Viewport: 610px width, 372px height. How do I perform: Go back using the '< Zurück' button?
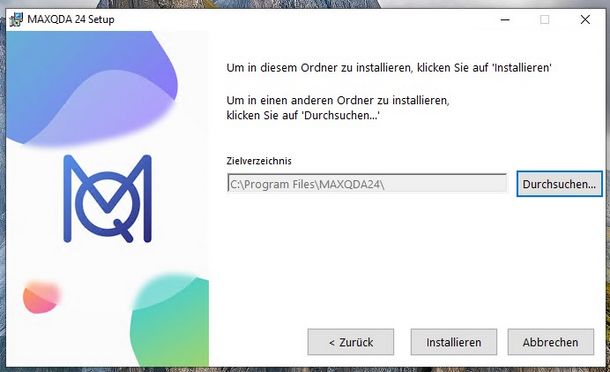(351, 342)
